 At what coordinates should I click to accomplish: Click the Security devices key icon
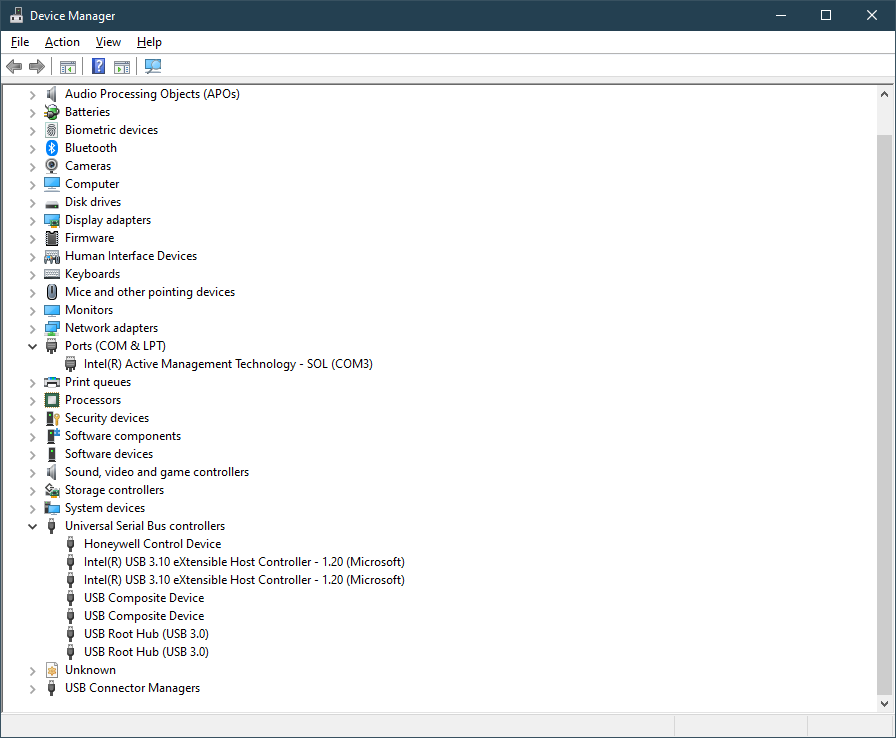[52, 418]
